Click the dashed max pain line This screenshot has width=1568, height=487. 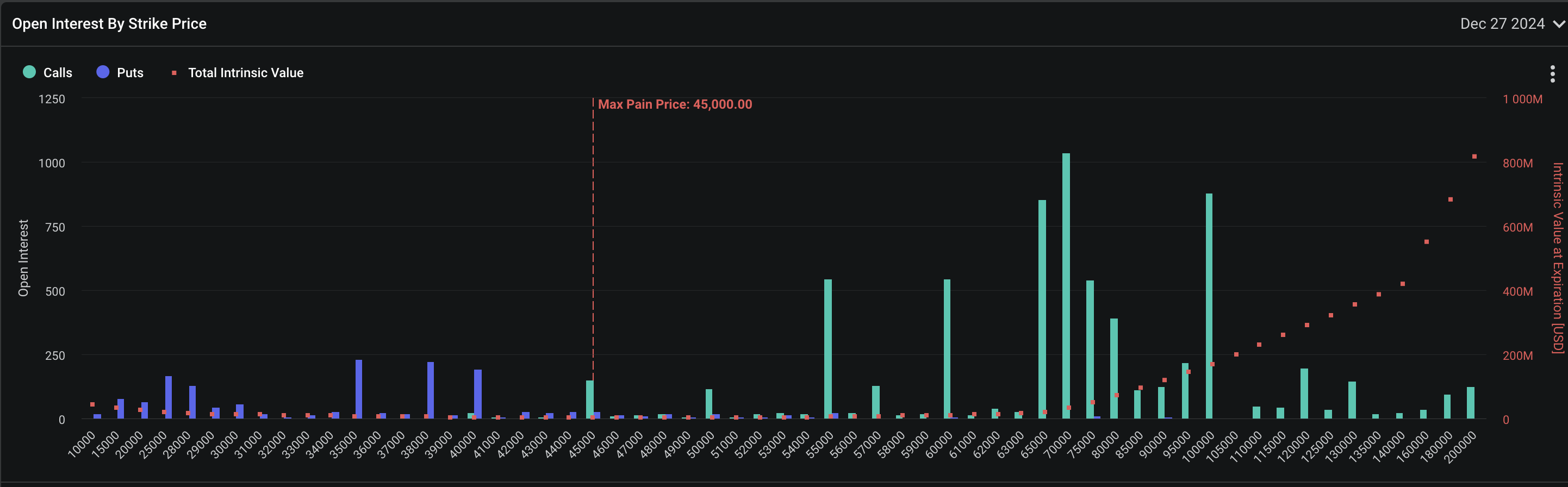593,243
